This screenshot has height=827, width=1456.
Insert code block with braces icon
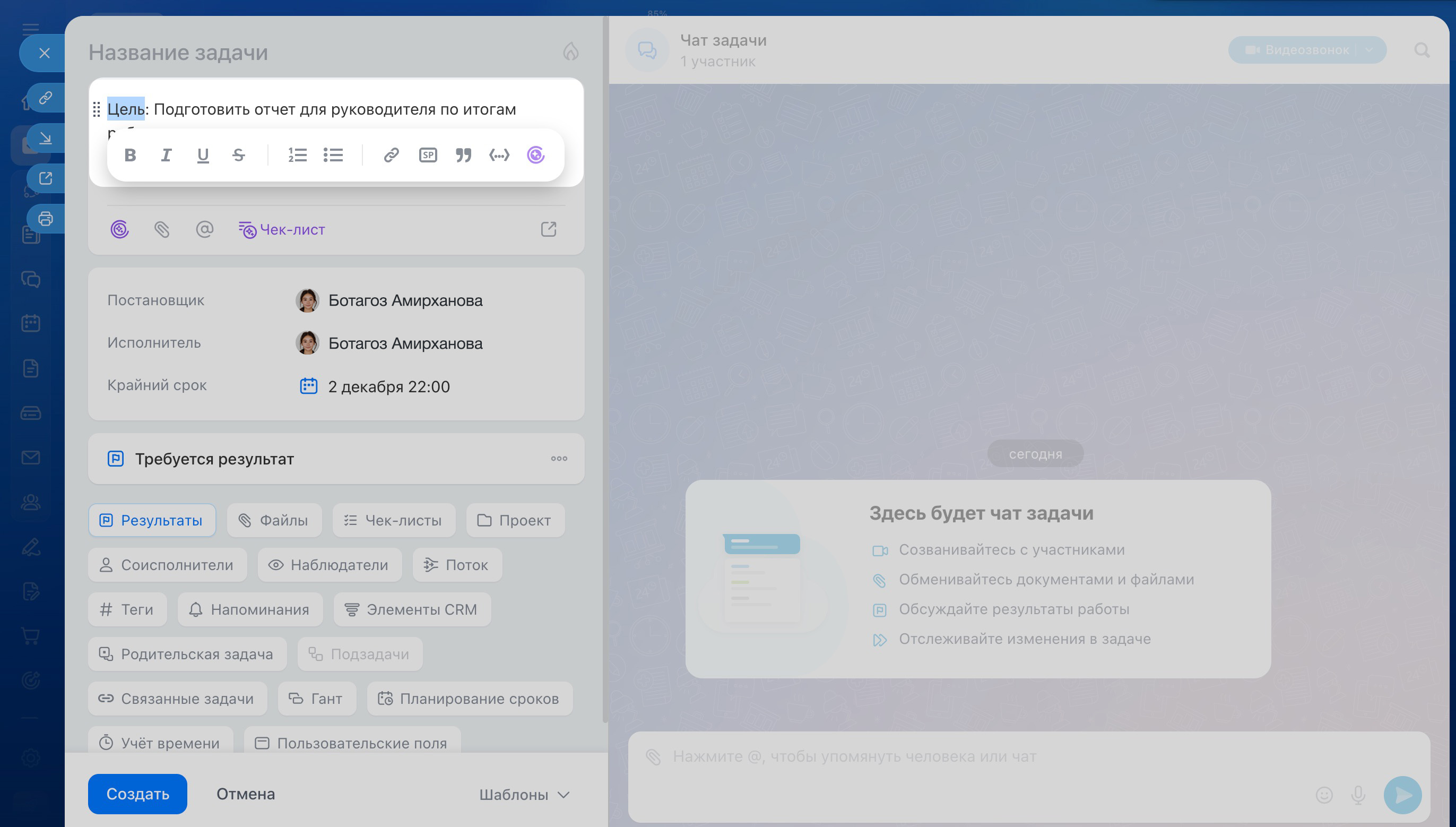[x=499, y=155]
